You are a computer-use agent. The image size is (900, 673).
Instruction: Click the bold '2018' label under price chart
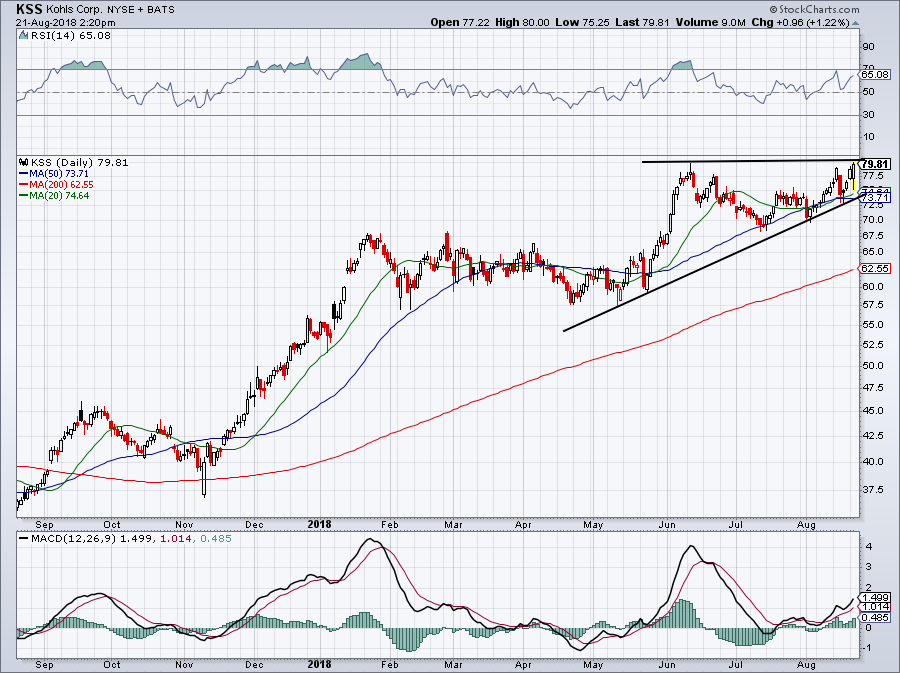320,524
